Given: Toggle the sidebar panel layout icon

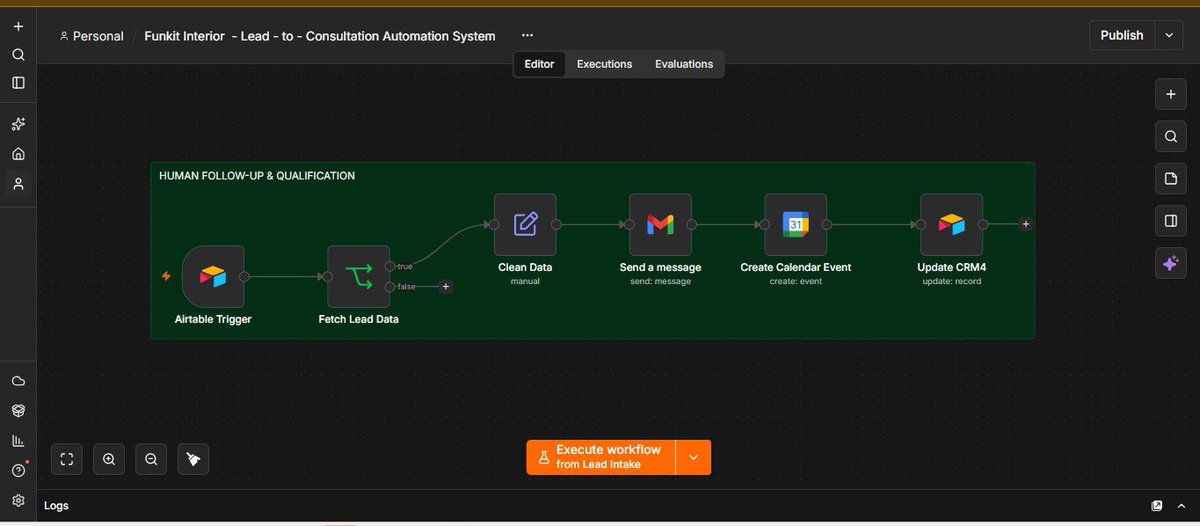Looking at the screenshot, I should click(18, 83).
